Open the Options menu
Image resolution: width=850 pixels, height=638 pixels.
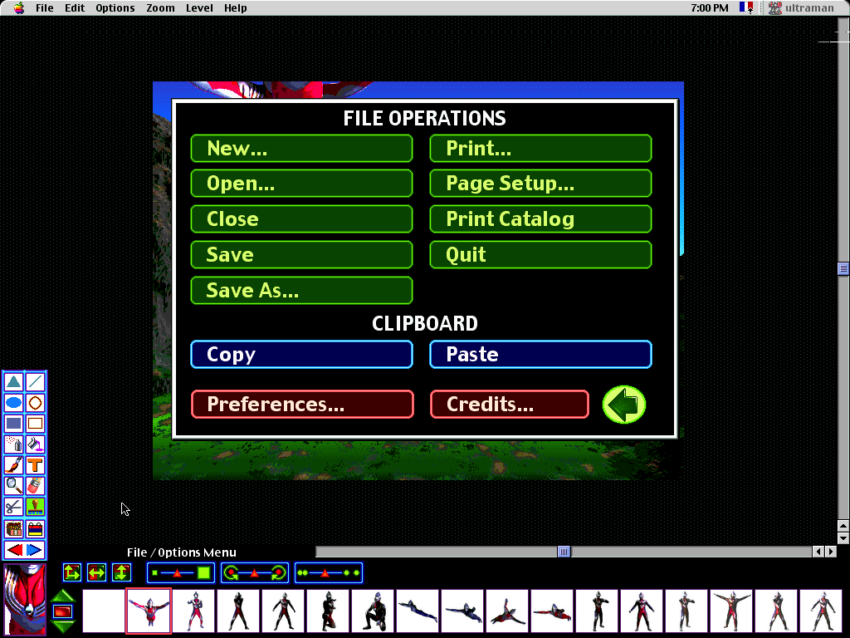coord(115,8)
